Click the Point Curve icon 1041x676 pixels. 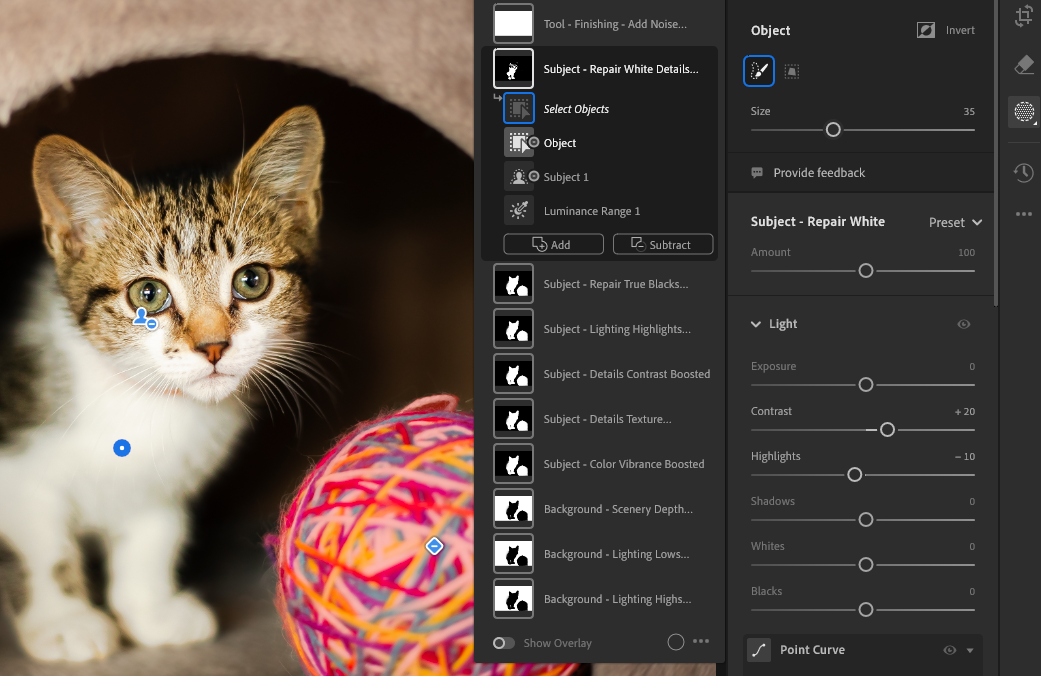[760, 650]
